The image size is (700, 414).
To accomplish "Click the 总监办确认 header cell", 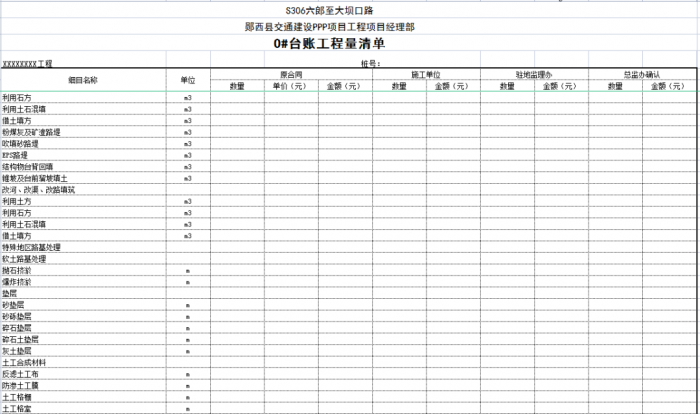I will coord(640,75).
